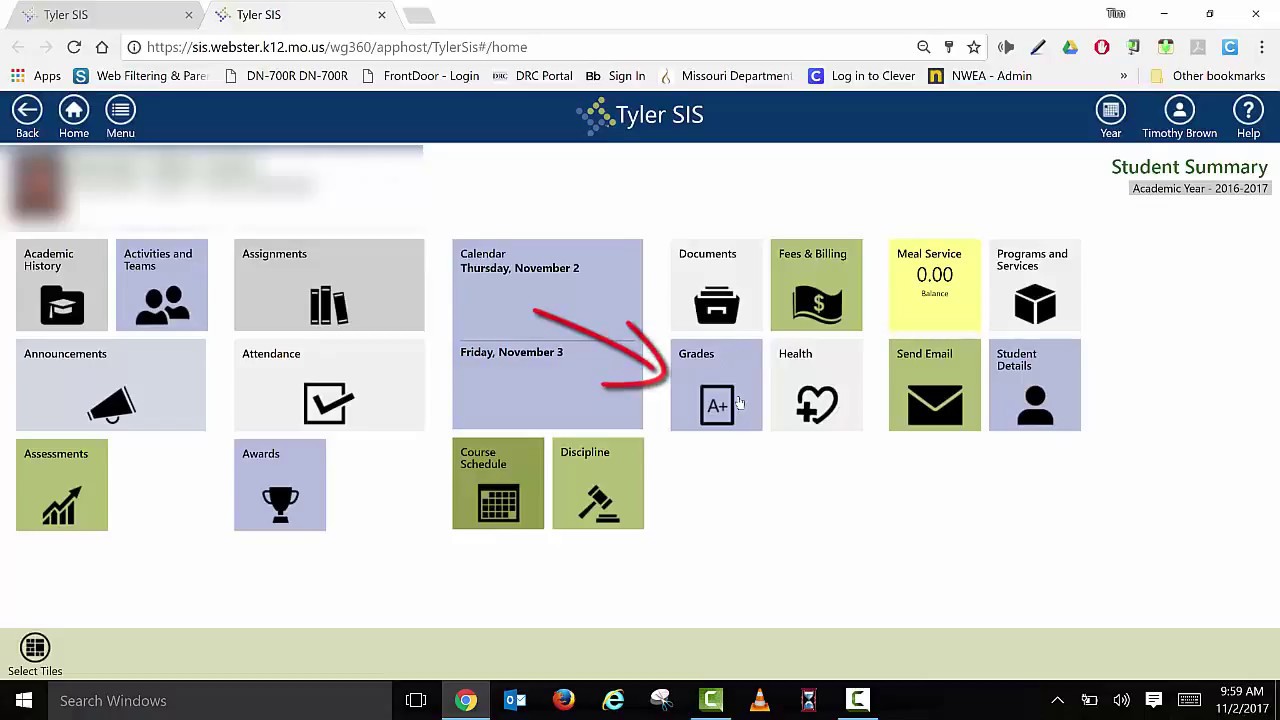Screen dimensions: 1280x720
Task: Open the Other bookmarks folder
Action: 1208,76
